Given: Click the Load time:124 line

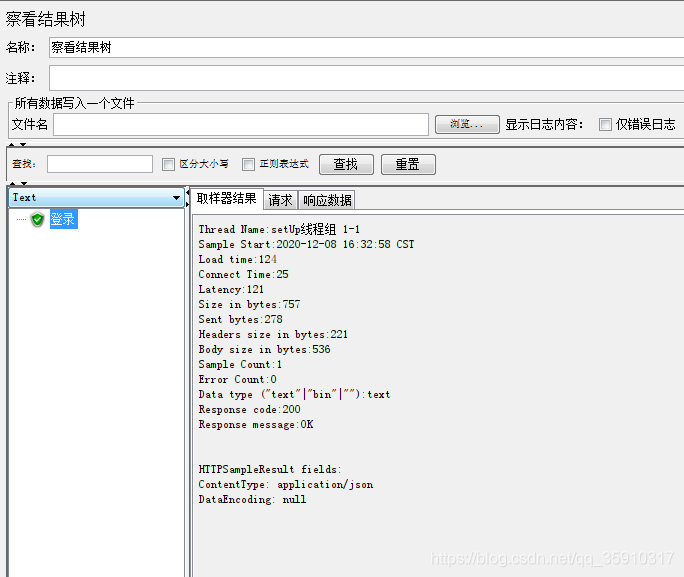Looking at the screenshot, I should tap(238, 259).
